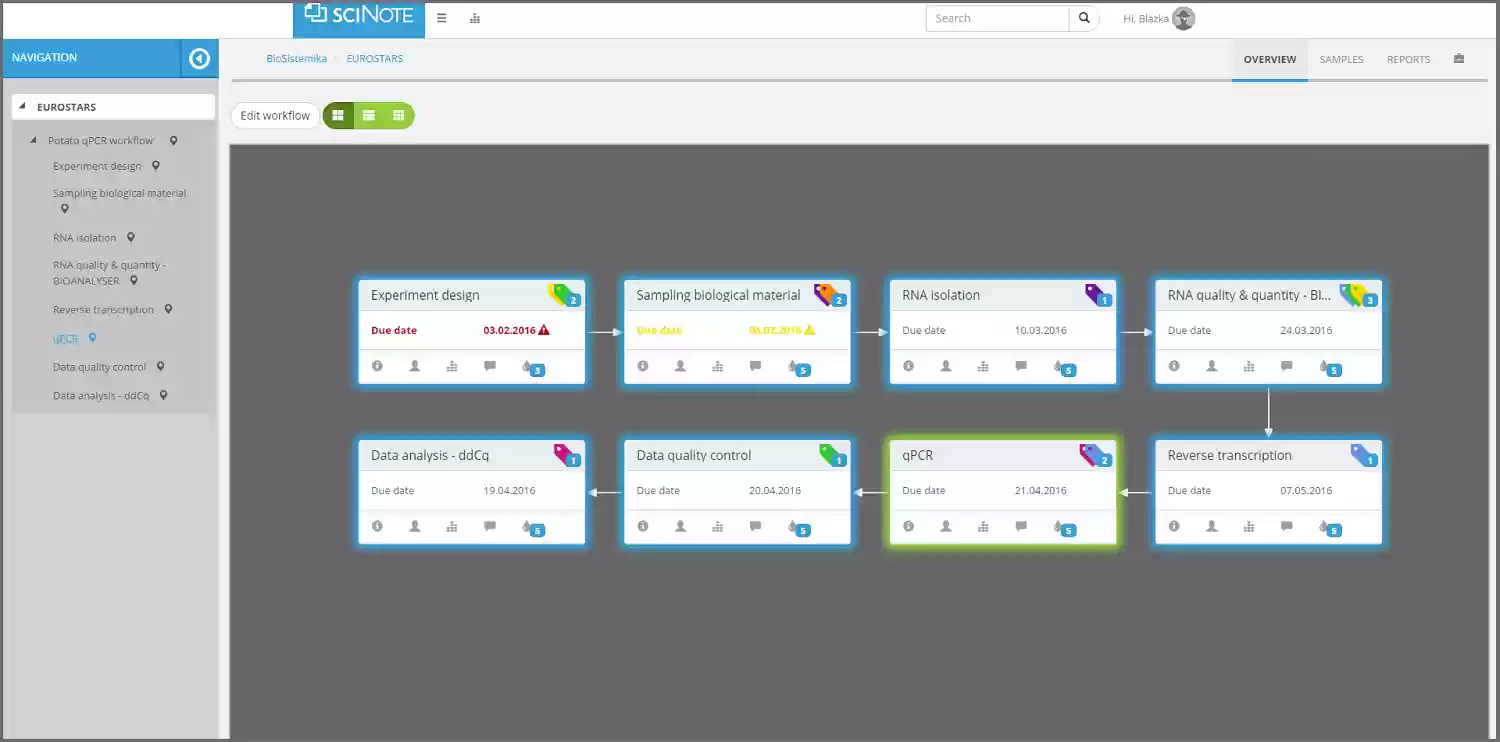Click inside the Search input field
Image resolution: width=1500 pixels, height=742 pixels.
click(x=997, y=18)
